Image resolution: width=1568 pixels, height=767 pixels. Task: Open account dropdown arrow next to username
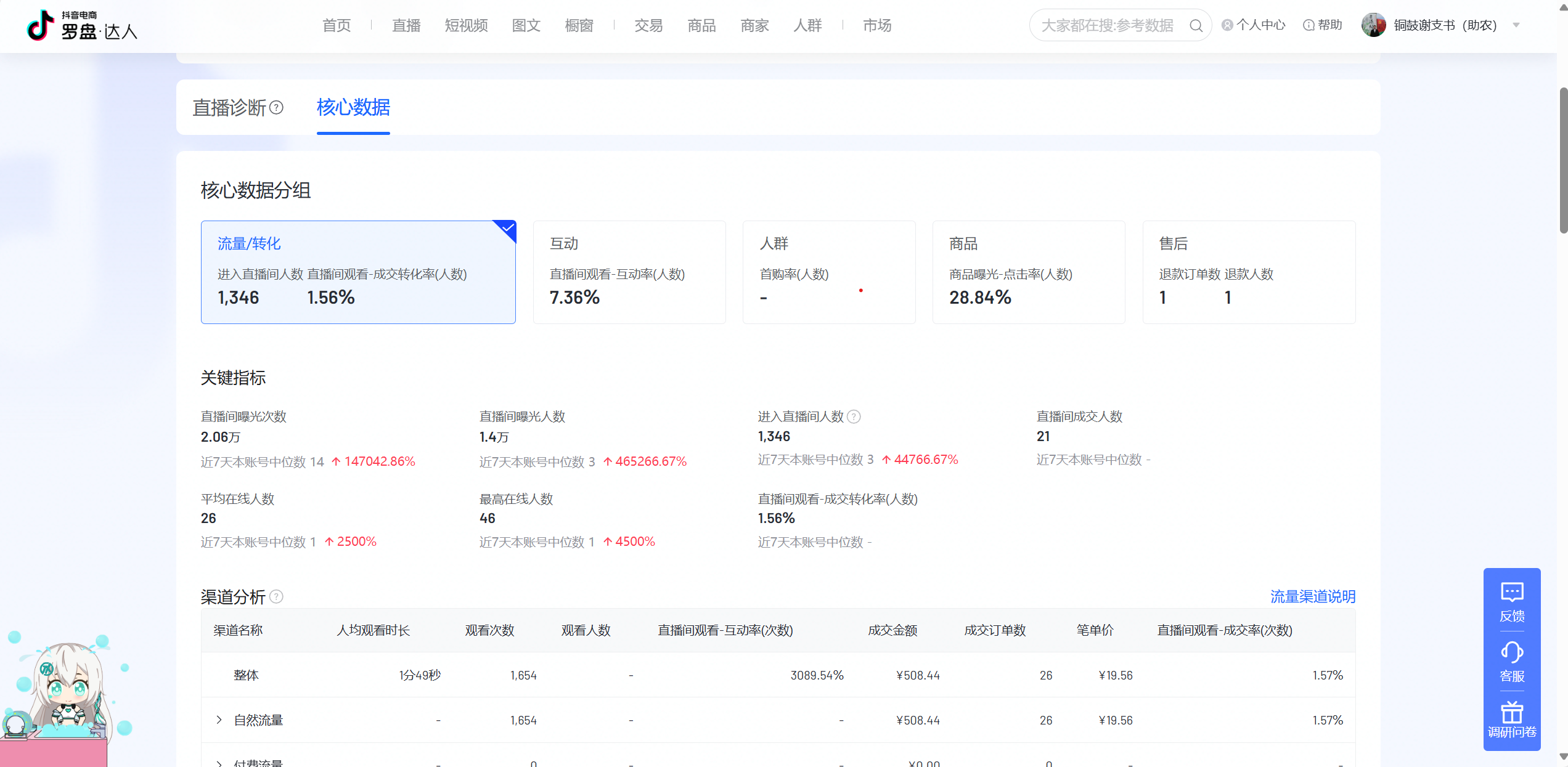pyautogui.click(x=1516, y=25)
